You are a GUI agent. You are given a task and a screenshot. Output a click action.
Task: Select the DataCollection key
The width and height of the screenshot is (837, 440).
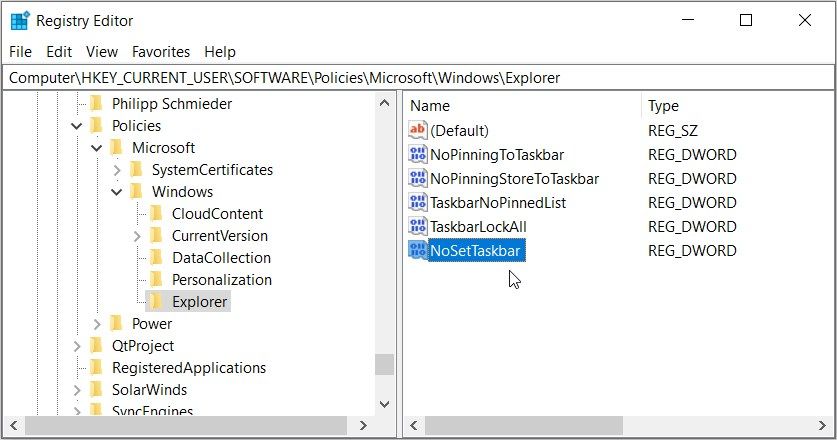point(222,258)
